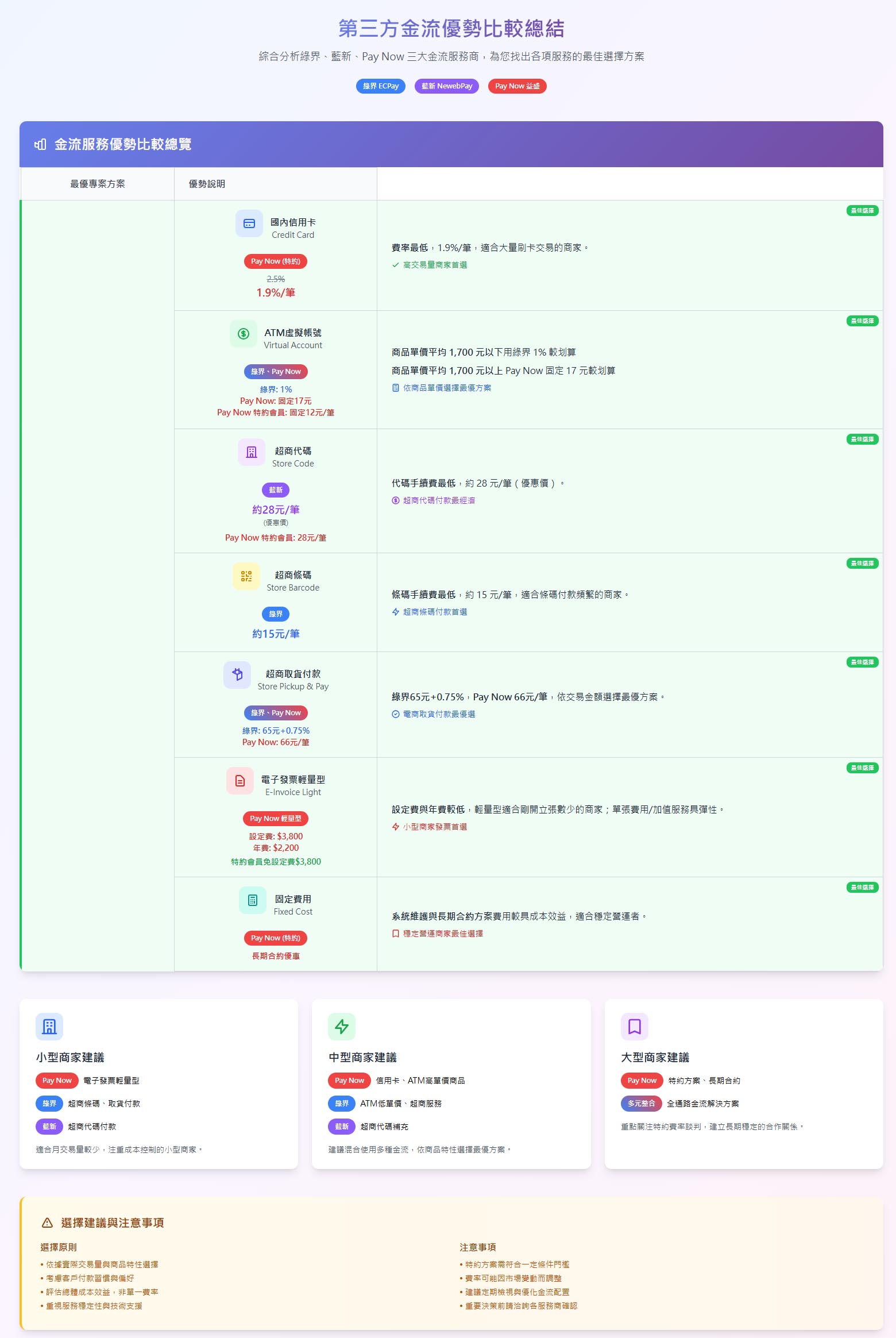The height and width of the screenshot is (1338, 896).
Task: Click the 綠界 ECPay badge in header
Action: (381, 86)
